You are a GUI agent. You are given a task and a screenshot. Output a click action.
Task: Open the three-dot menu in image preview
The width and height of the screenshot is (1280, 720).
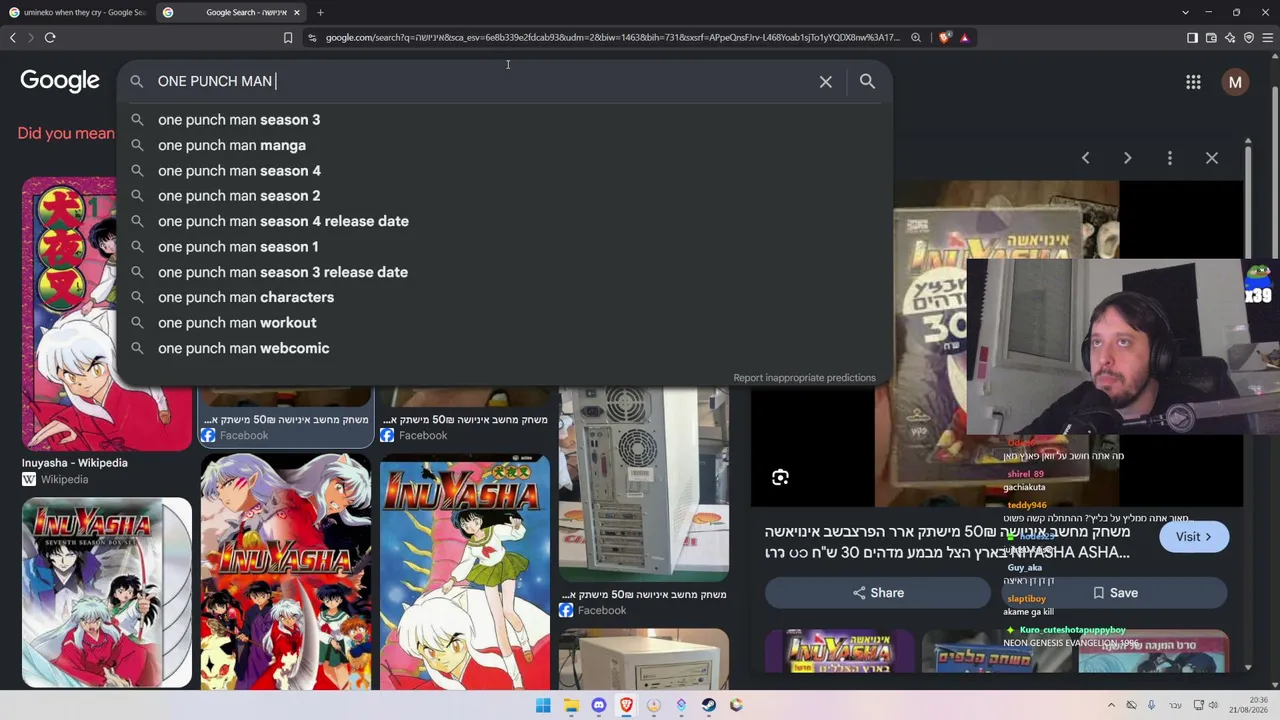(1169, 158)
